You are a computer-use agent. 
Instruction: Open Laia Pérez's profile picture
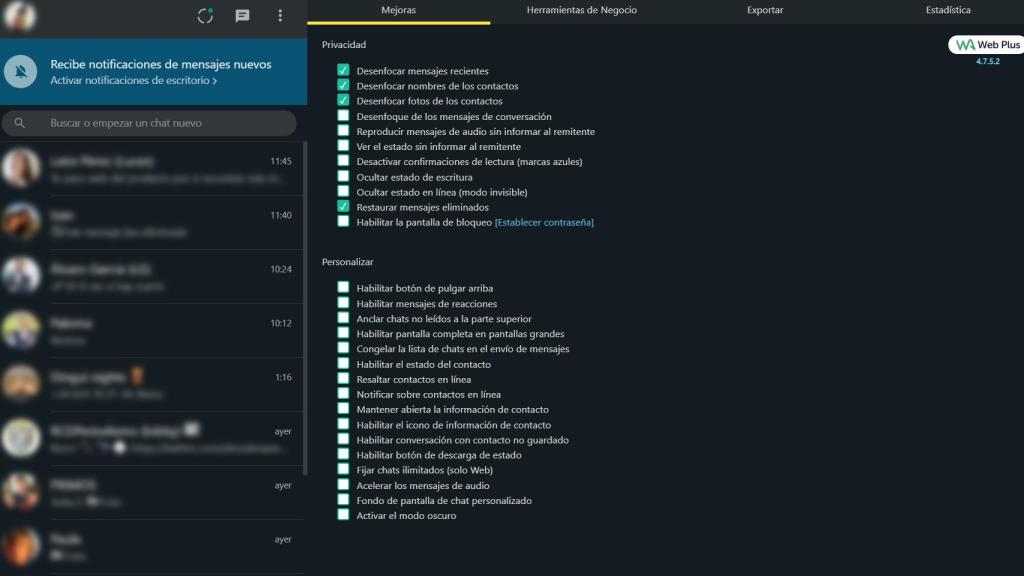tap(20, 168)
